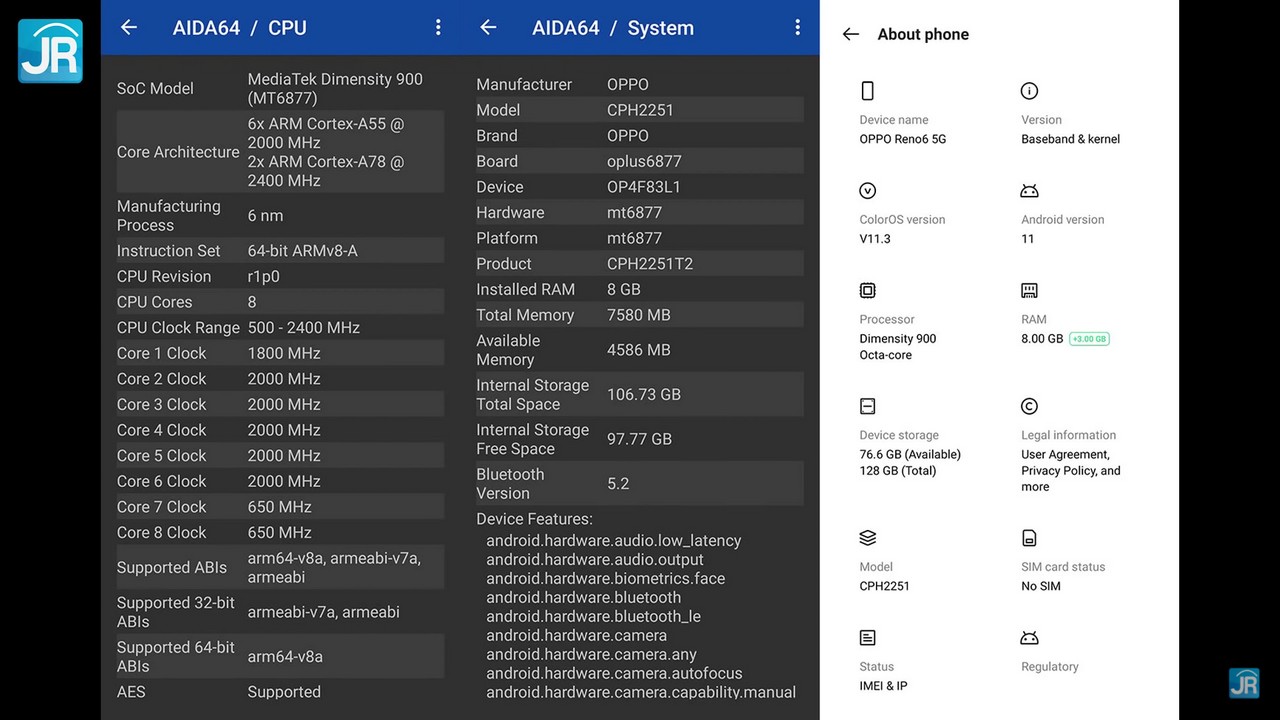Open the overflow menu on AIDA64 CPU

point(438,28)
